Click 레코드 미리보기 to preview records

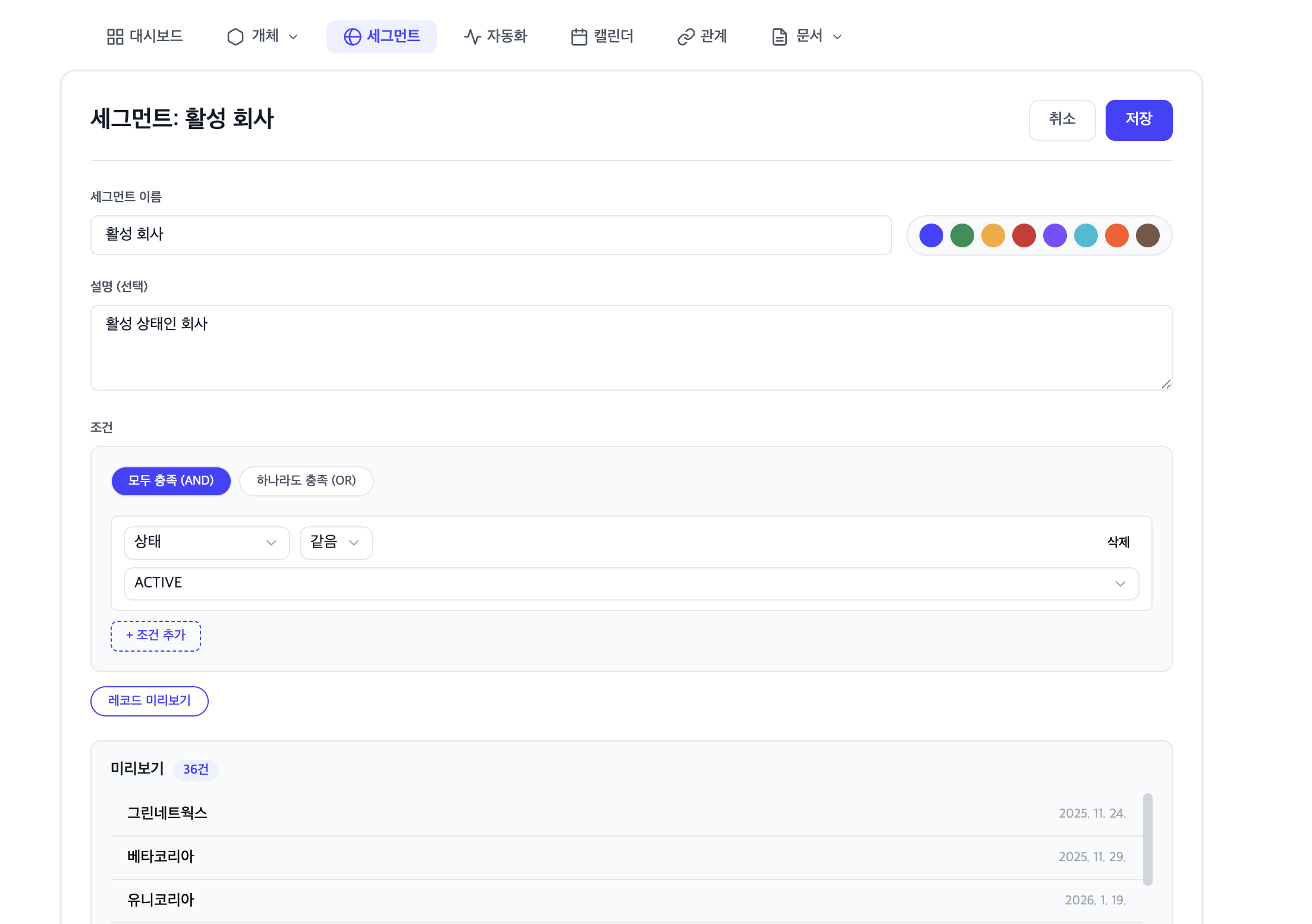149,701
